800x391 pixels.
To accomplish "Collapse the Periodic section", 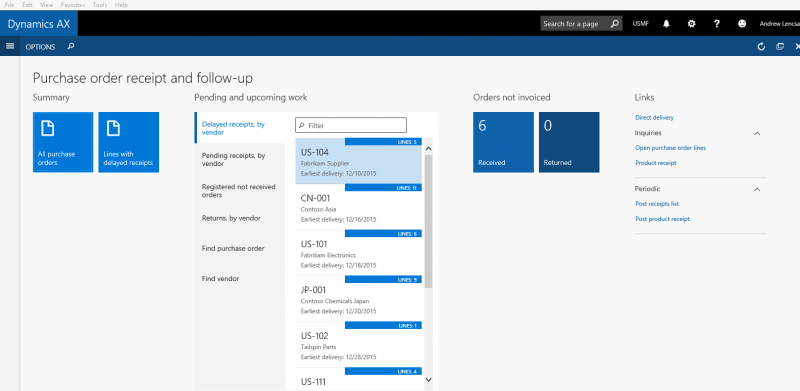I will [x=757, y=189].
